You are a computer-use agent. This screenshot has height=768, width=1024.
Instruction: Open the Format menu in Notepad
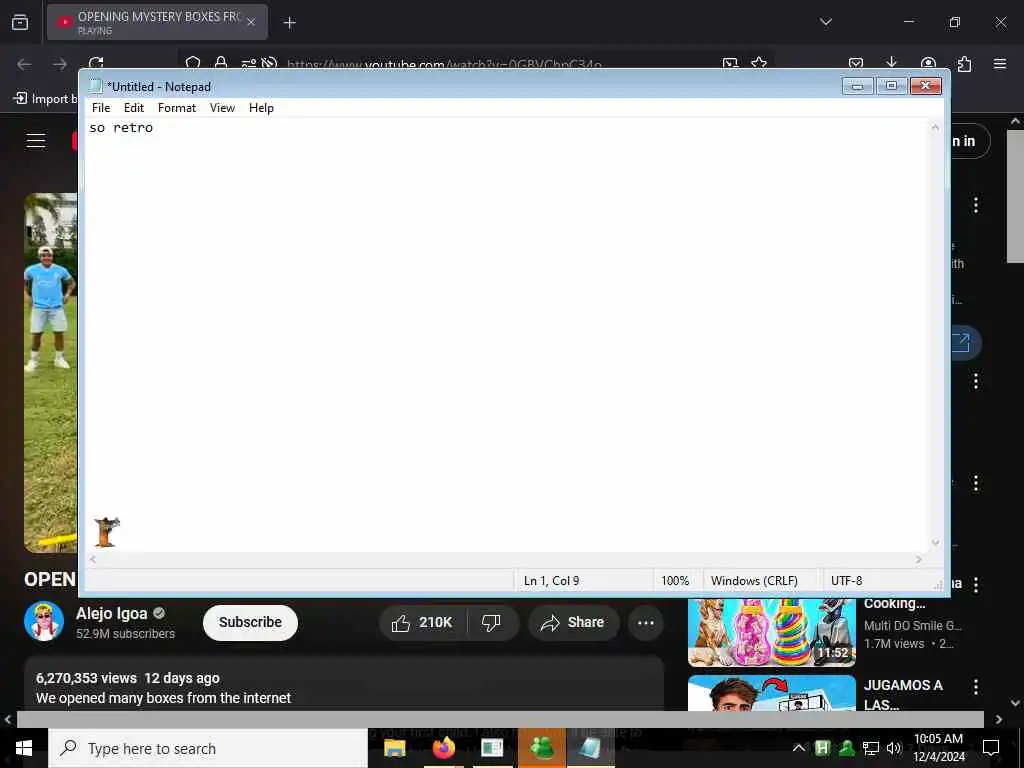(x=176, y=108)
